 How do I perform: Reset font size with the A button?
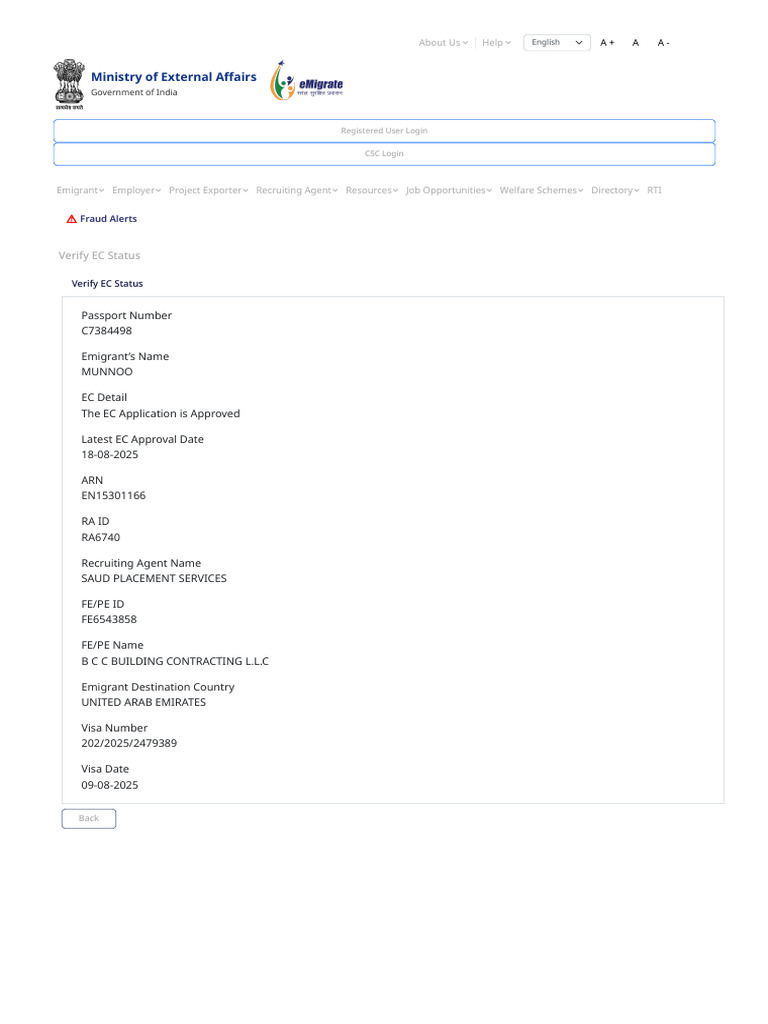(635, 42)
